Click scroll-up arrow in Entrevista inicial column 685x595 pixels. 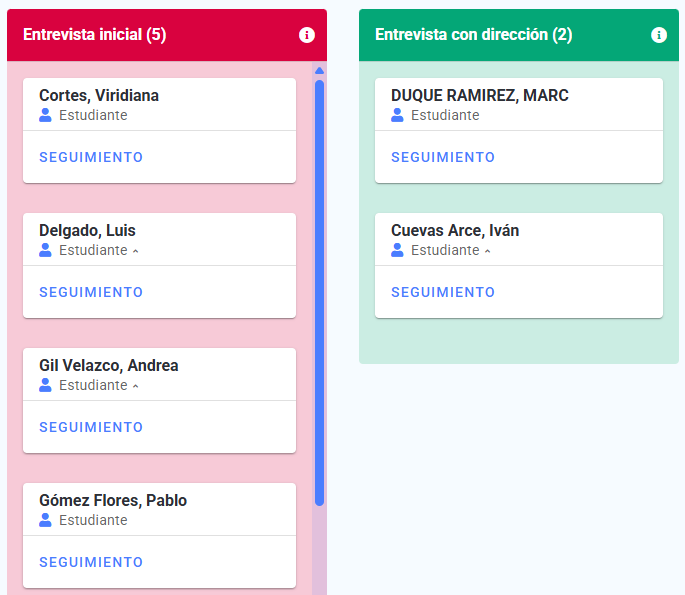319,70
